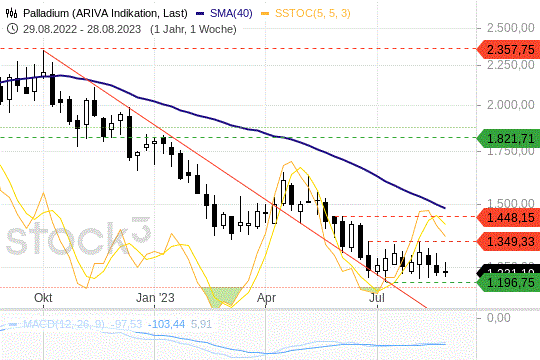The height and width of the screenshot is (360, 540).
Task: Click the red 2.357,75 price label
Action: (x=508, y=50)
